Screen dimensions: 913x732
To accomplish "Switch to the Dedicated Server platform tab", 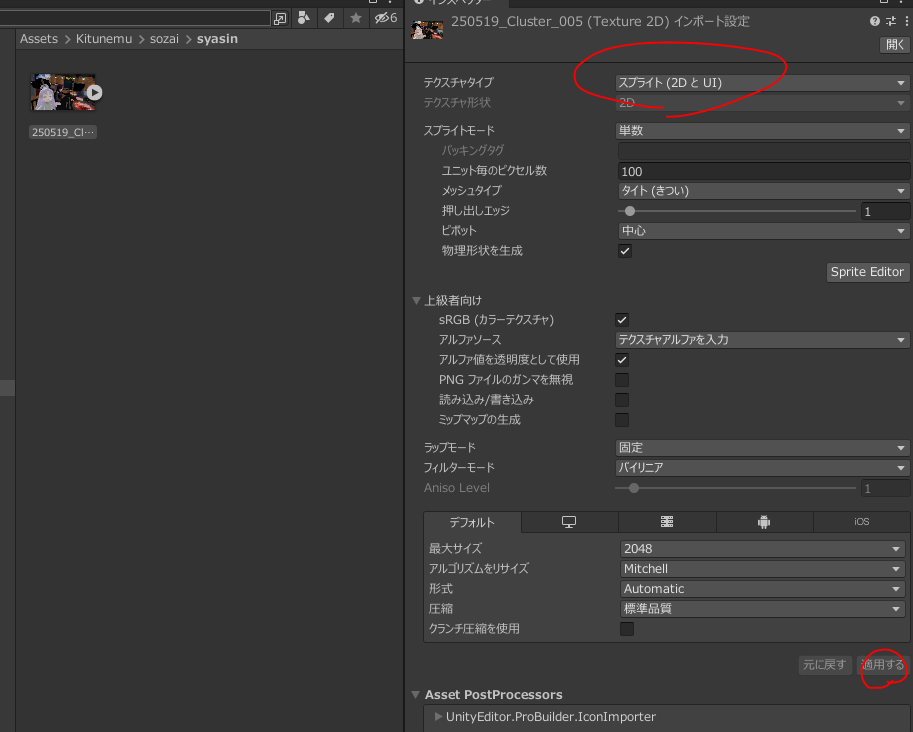I will [x=666, y=522].
